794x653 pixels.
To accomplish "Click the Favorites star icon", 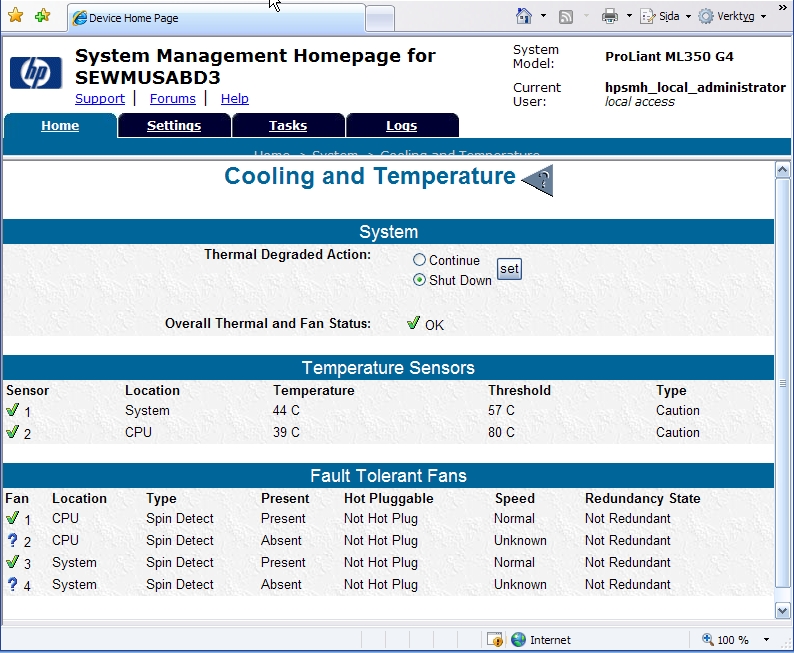I will pos(16,16).
